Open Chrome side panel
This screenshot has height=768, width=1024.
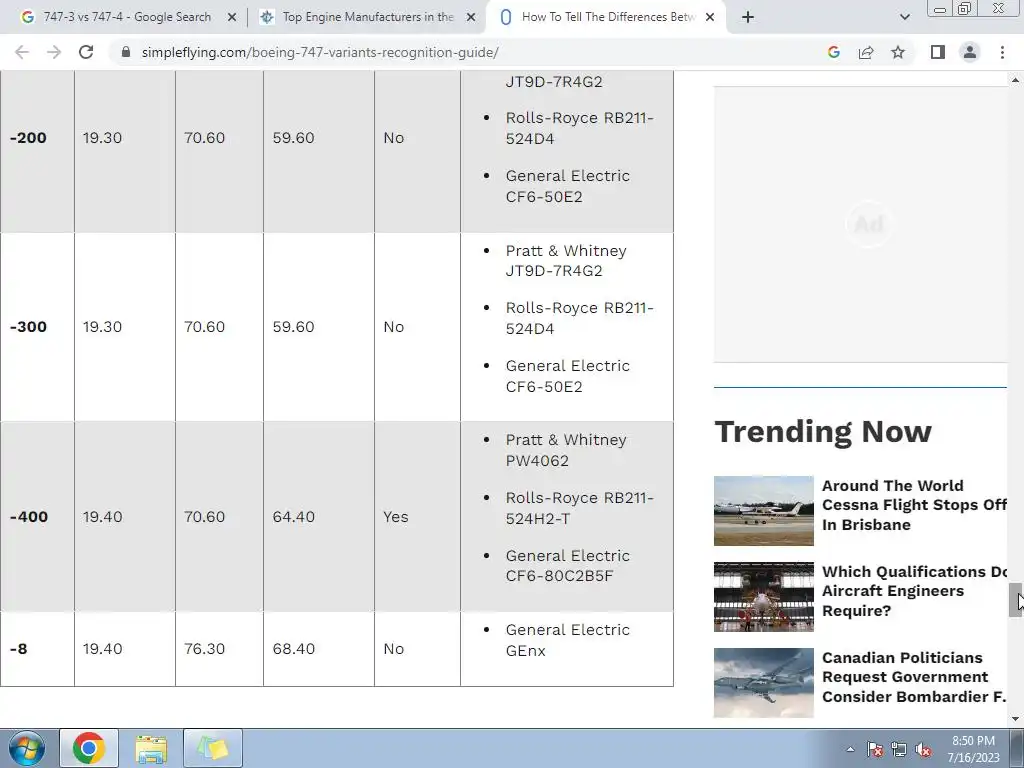click(x=938, y=52)
